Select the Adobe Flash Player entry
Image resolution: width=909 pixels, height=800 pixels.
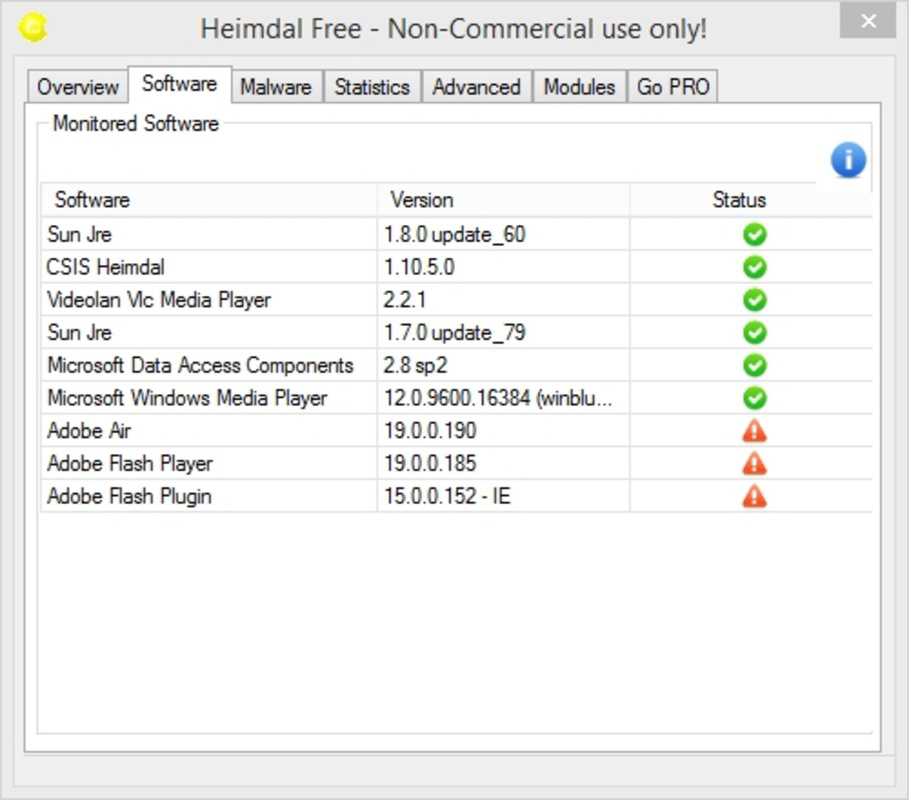130,464
